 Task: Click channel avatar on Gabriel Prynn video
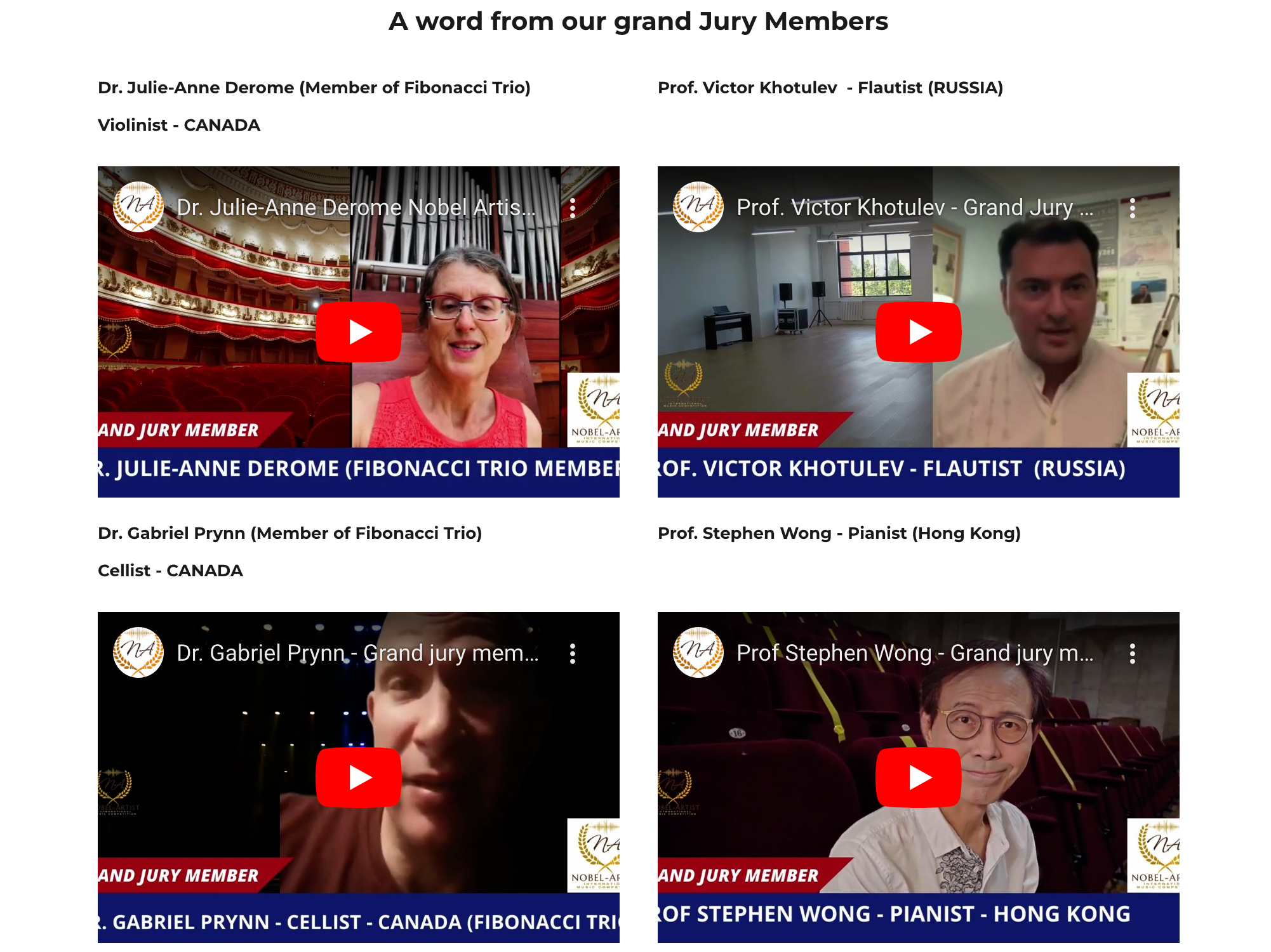138,652
